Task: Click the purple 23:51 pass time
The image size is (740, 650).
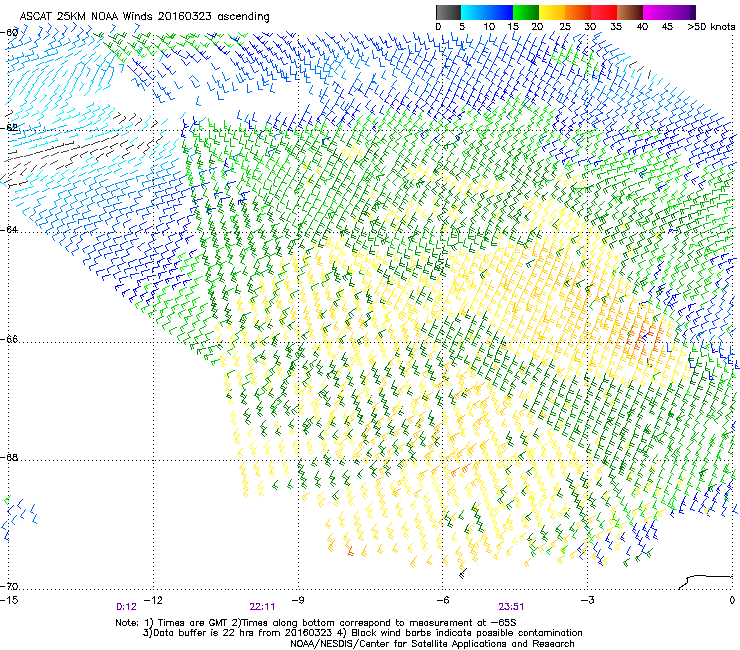Action: 511,607
